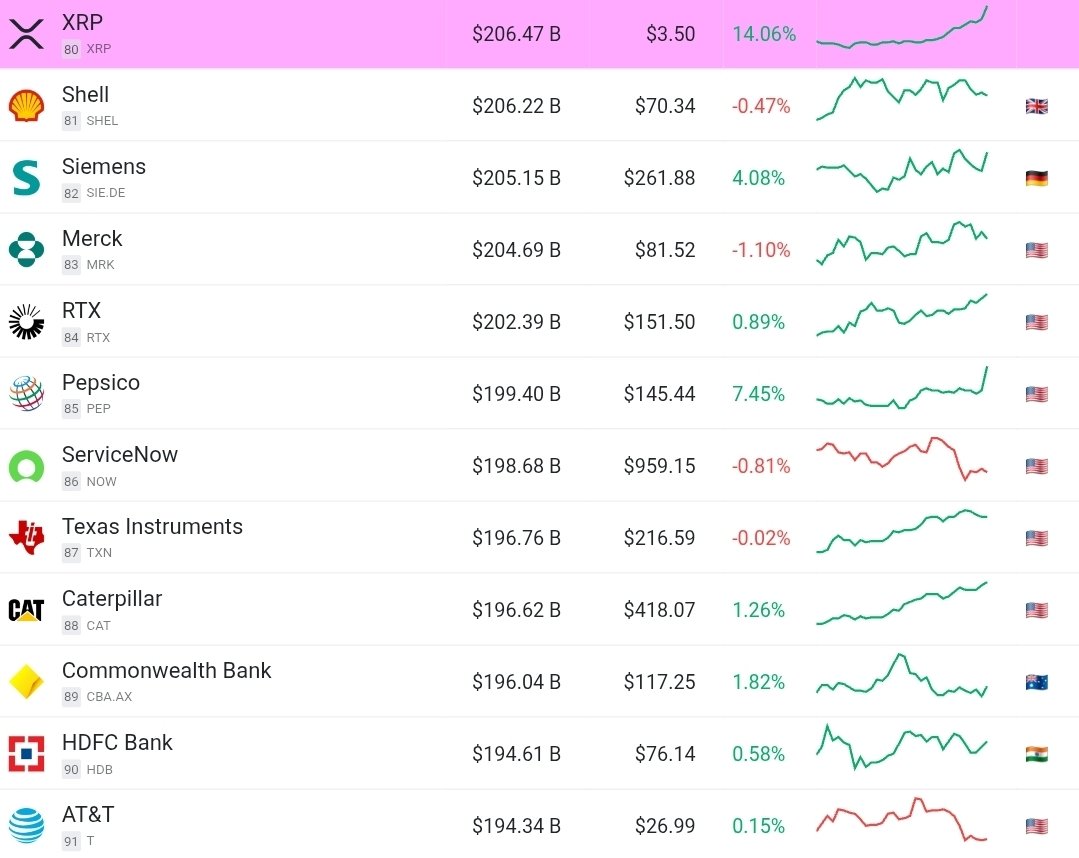Click the US flag in Texas Instruments row
Image resolution: width=1079 pixels, height=858 pixels.
click(x=1036, y=538)
